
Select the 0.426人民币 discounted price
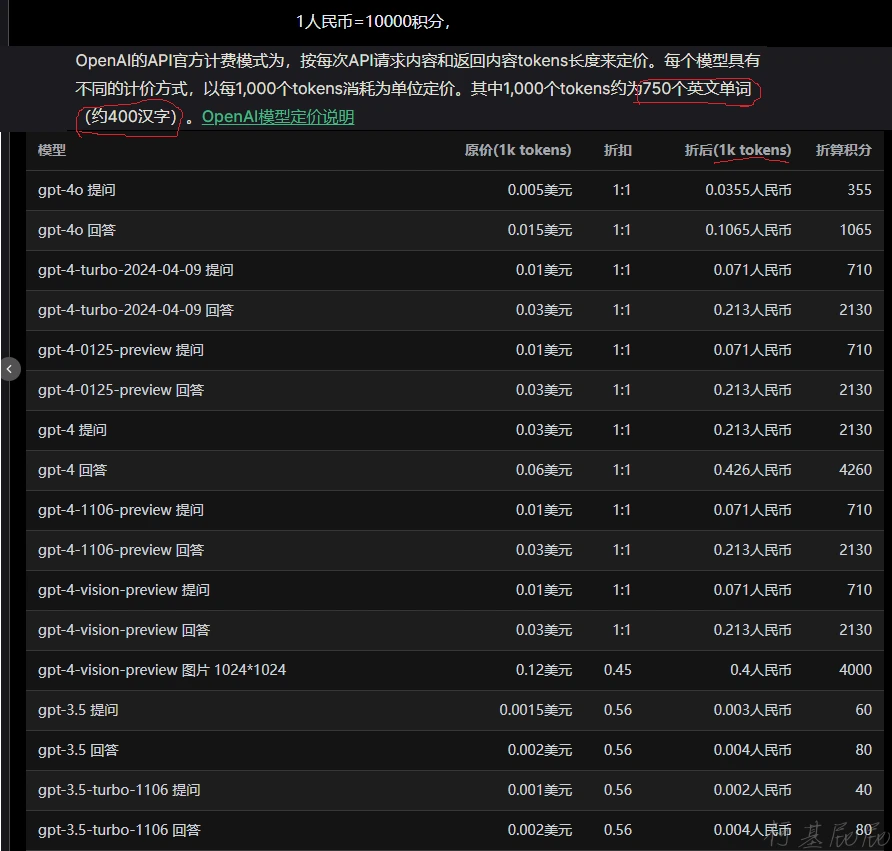pyautogui.click(x=753, y=470)
